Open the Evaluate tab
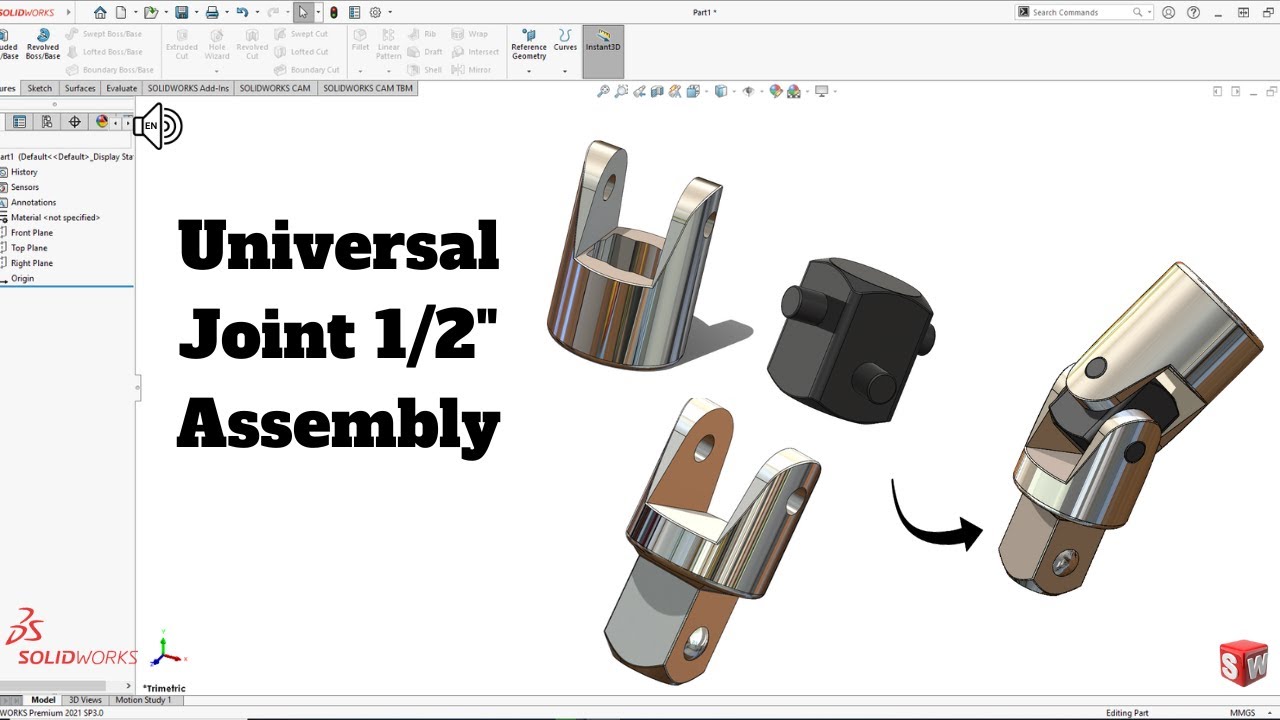Screen dimensions: 1280x720 tap(122, 88)
